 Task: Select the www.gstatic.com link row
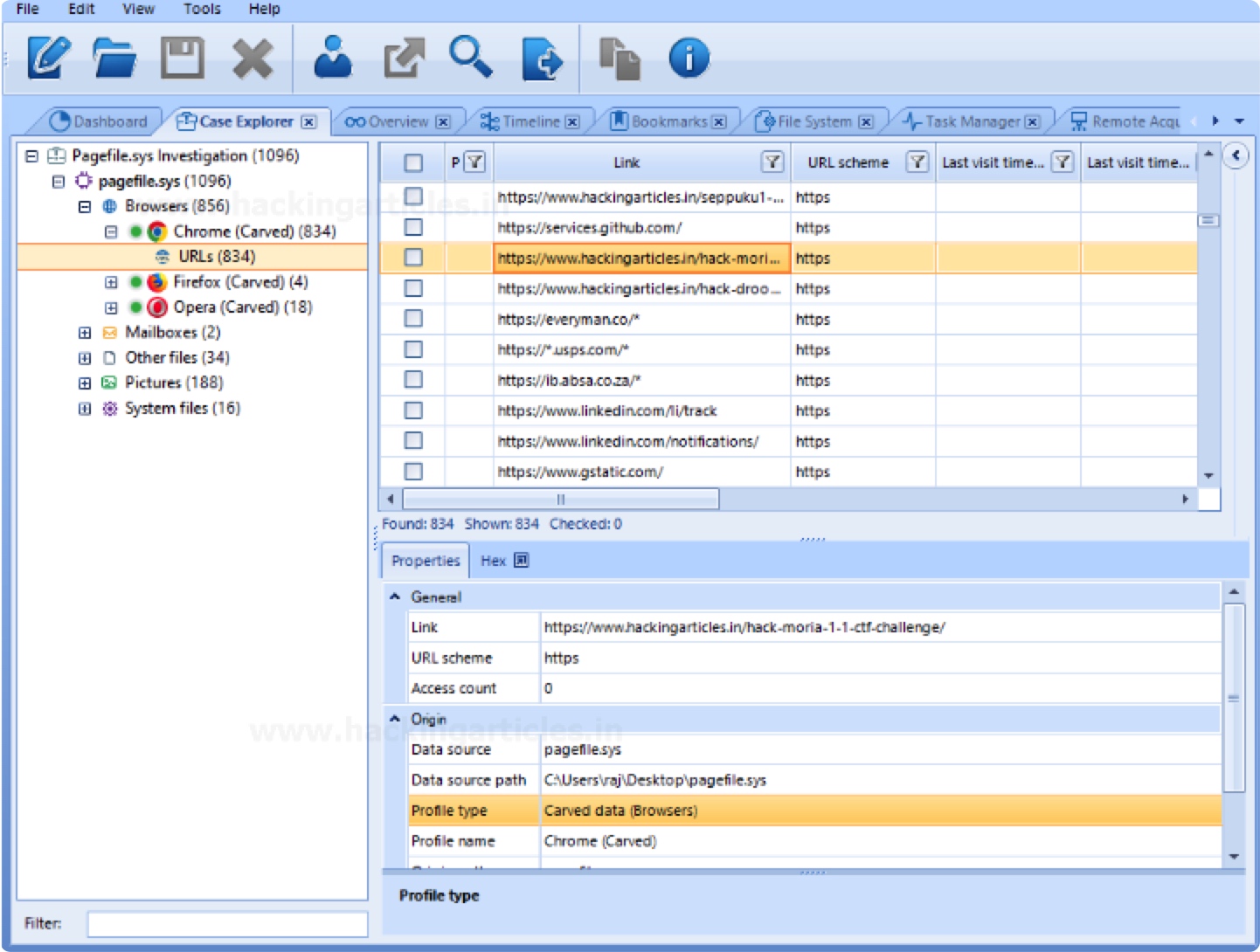pyautogui.click(x=581, y=472)
